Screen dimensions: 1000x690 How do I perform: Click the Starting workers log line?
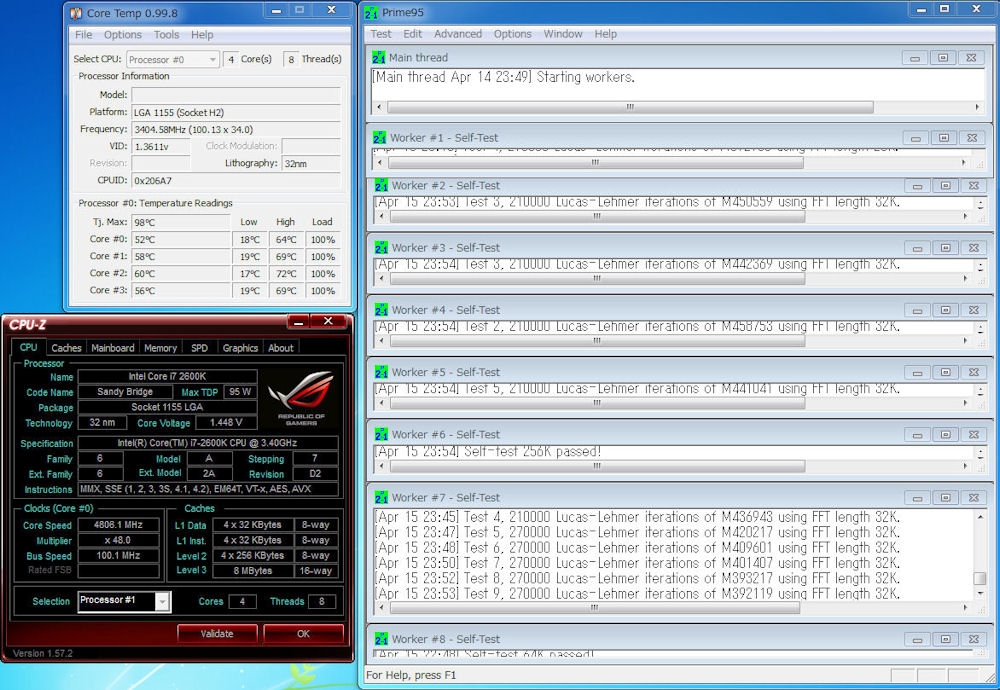pyautogui.click(x=503, y=77)
